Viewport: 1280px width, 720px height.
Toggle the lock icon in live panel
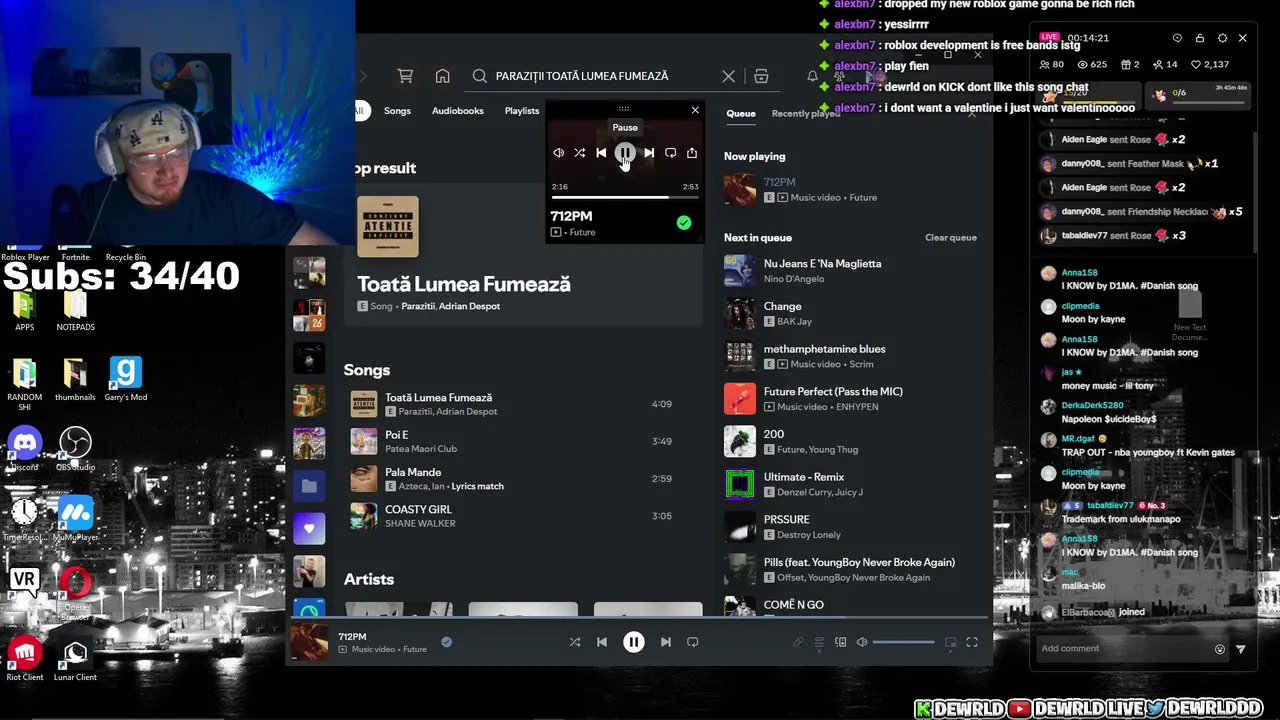[x=1200, y=38]
